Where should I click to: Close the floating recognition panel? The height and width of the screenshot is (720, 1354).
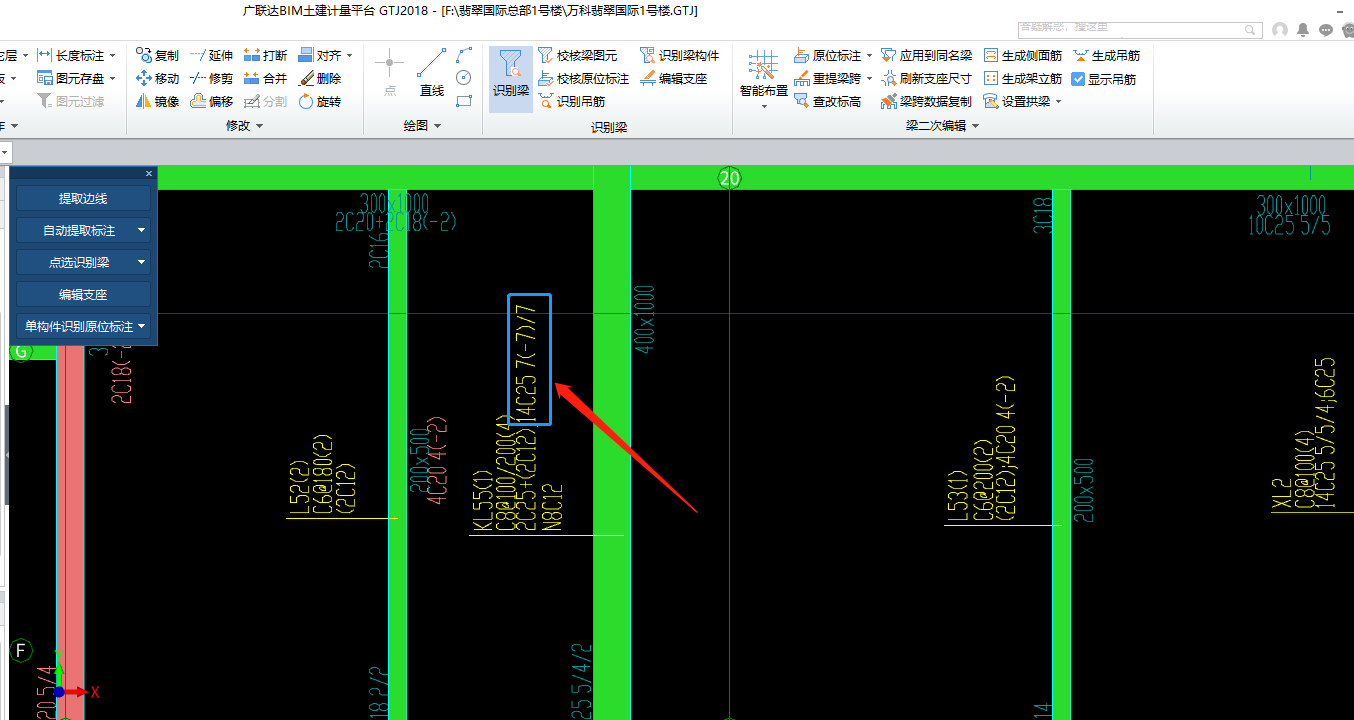tap(149, 173)
